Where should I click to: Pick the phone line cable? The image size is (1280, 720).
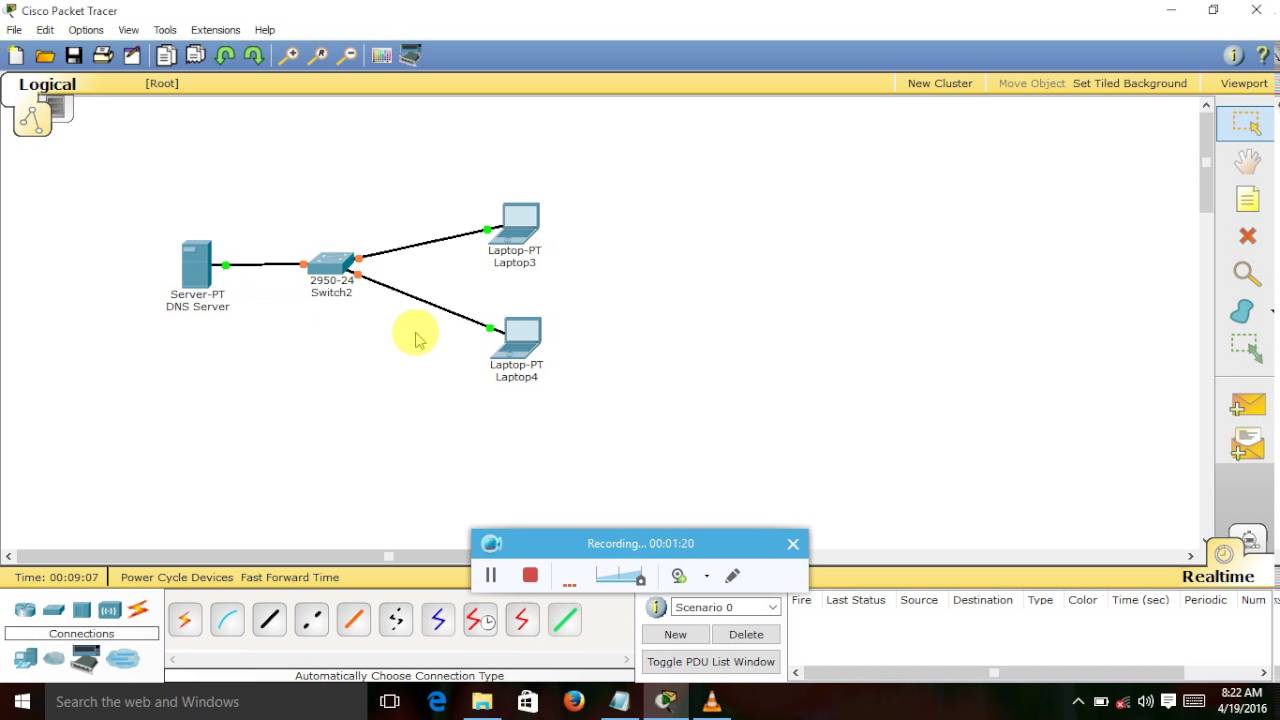396,621
